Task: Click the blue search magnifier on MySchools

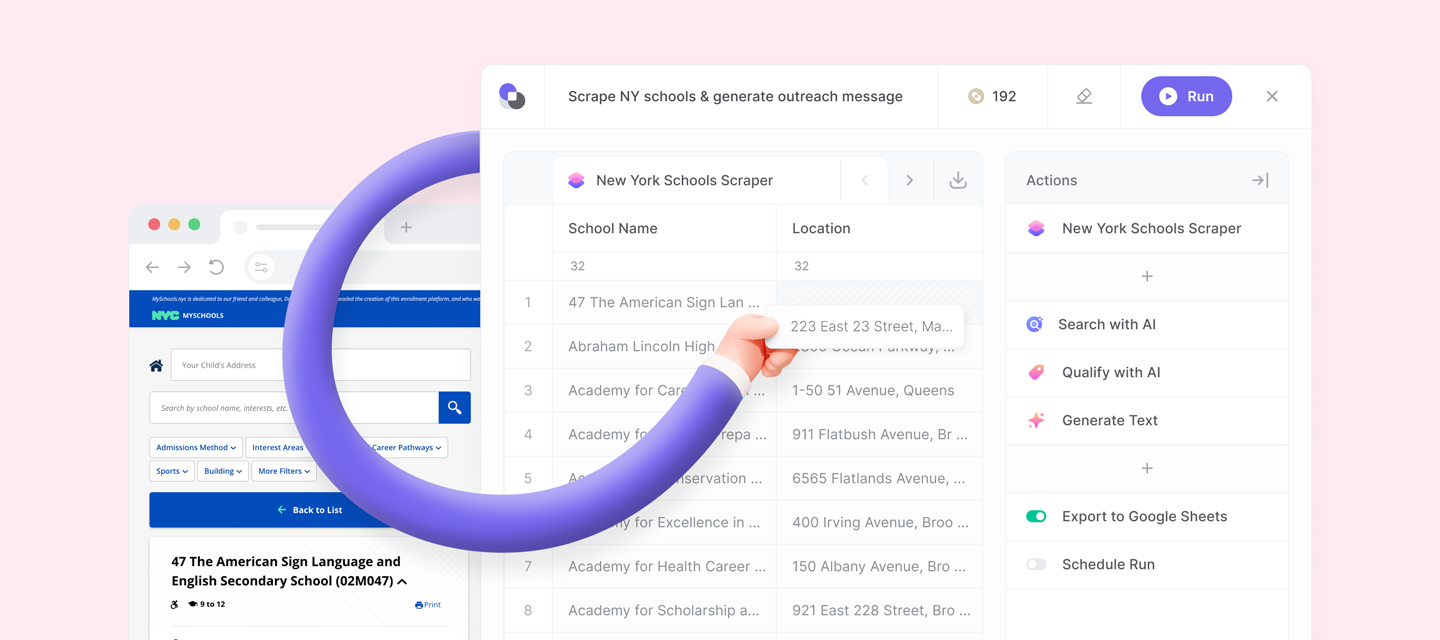Action: [455, 407]
